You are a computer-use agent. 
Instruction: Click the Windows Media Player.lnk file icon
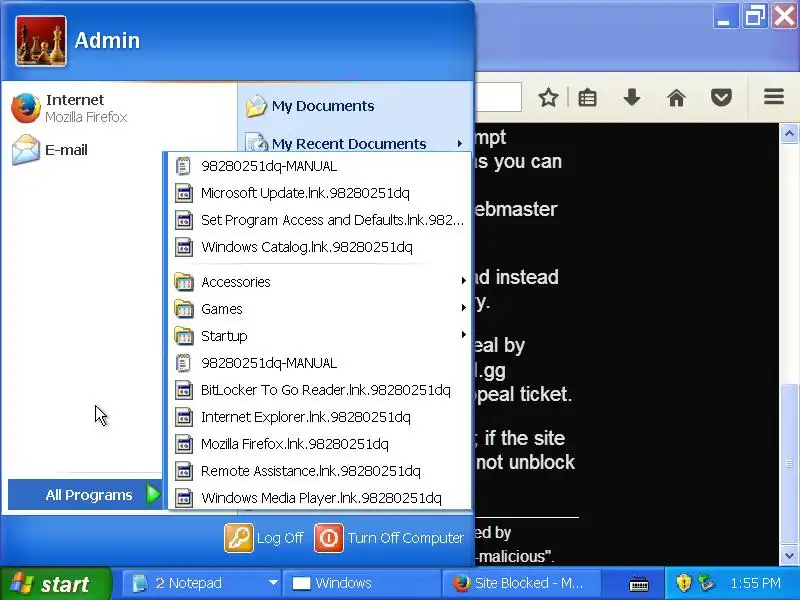pyautogui.click(x=184, y=498)
